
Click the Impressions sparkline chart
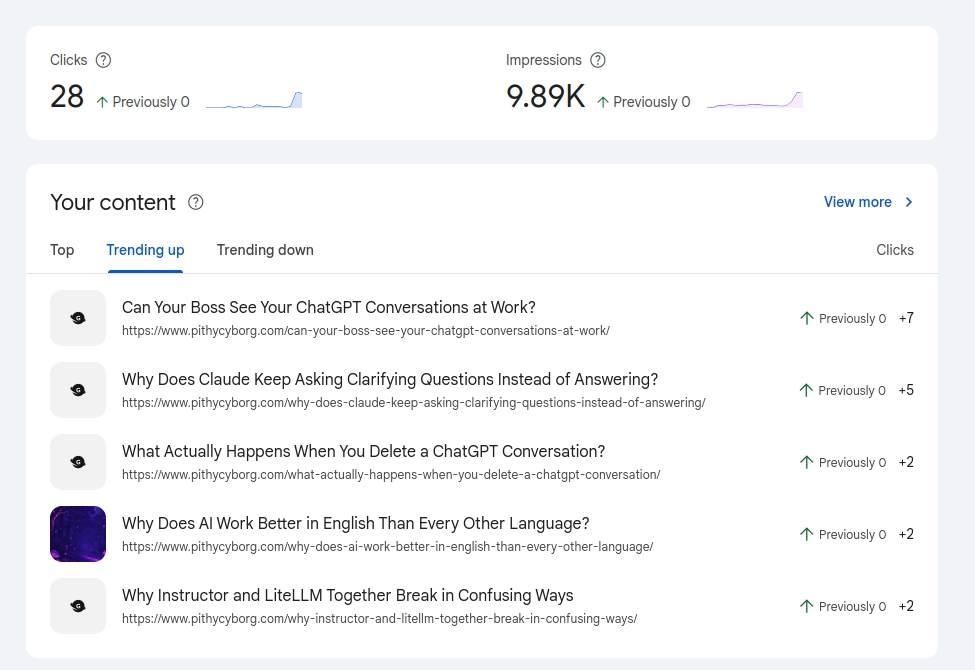(755, 100)
